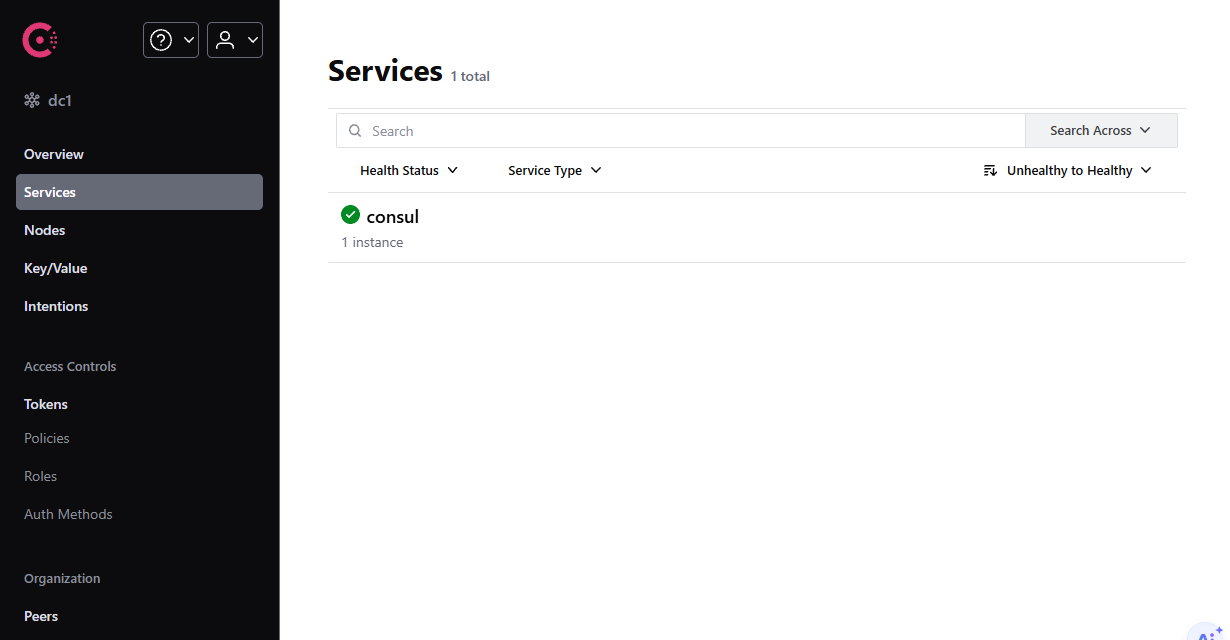Navigate to Key/Value store
This screenshot has width=1230, height=640.
point(56,268)
